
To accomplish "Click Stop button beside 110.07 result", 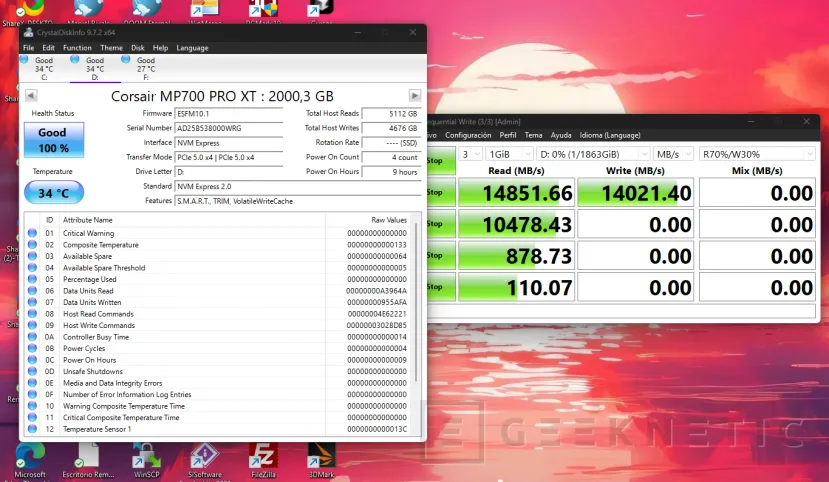I will [441, 287].
